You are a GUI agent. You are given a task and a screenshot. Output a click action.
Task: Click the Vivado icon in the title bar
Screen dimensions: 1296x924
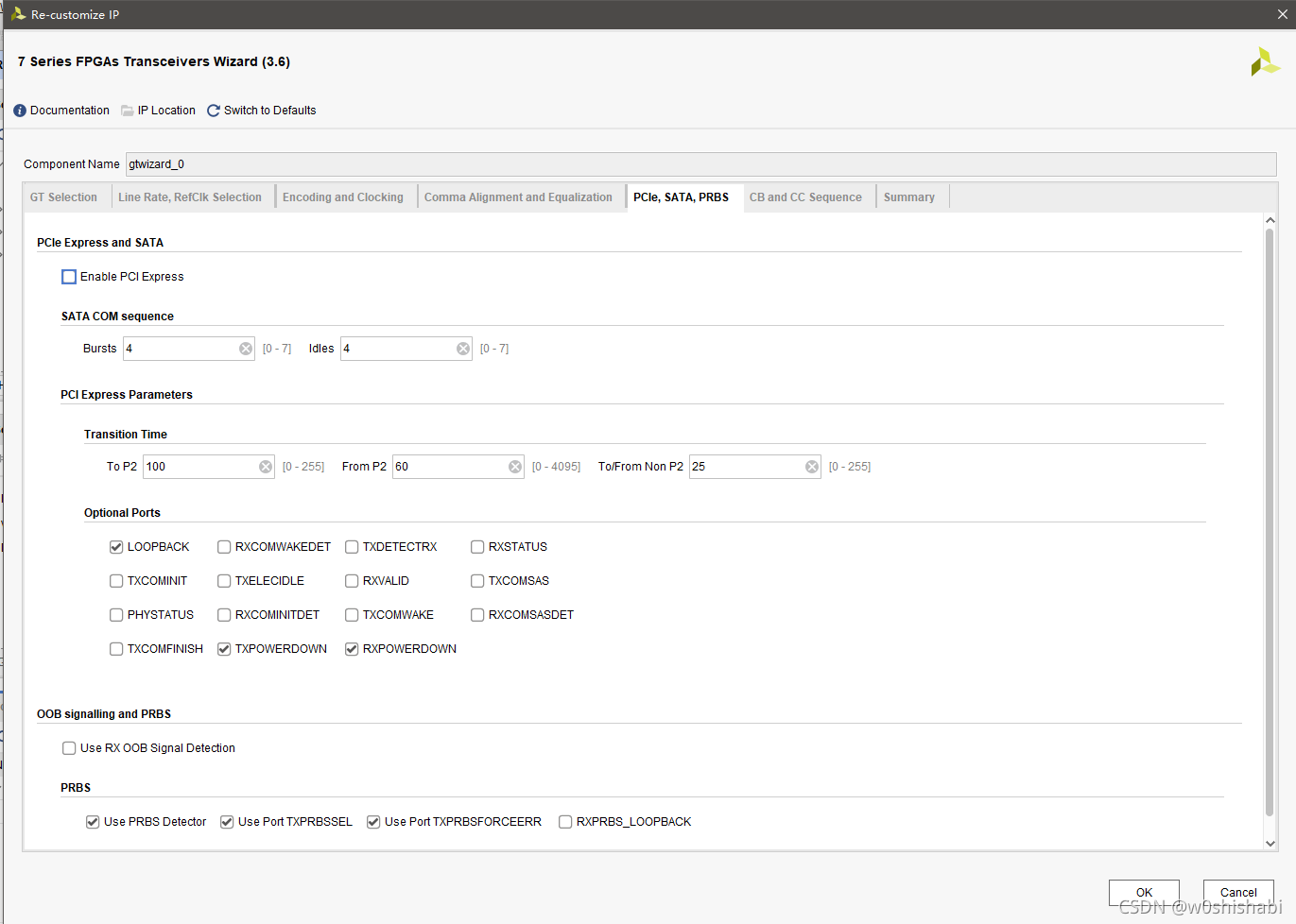(x=18, y=14)
